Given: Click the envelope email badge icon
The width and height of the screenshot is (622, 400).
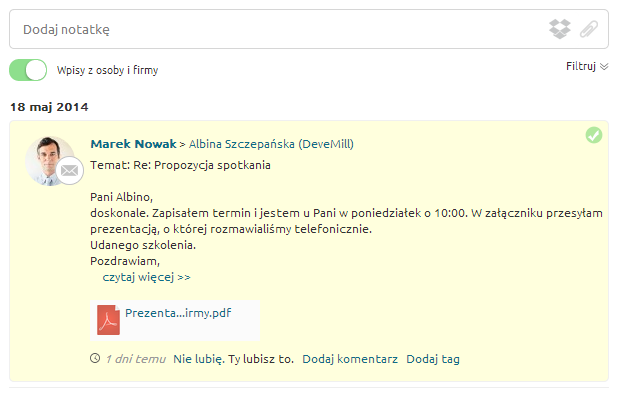Looking at the screenshot, I should [x=69, y=171].
